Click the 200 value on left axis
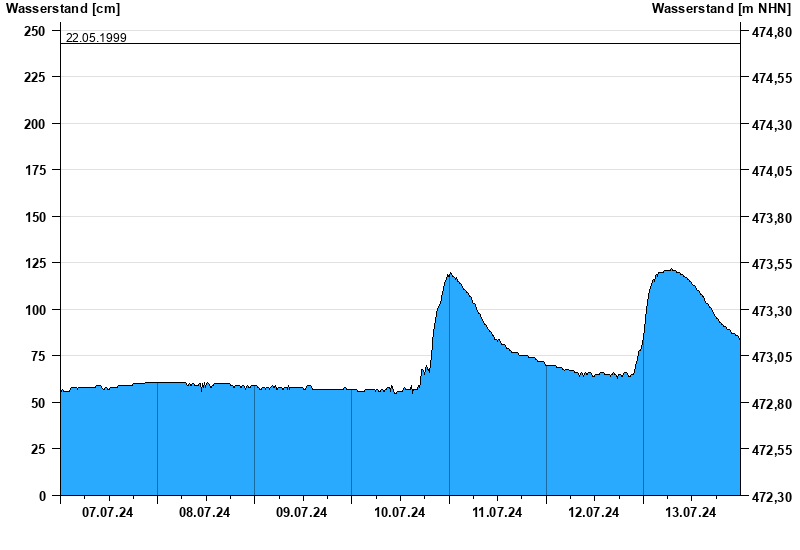Screen dimensions: 800x550 (x=35, y=124)
